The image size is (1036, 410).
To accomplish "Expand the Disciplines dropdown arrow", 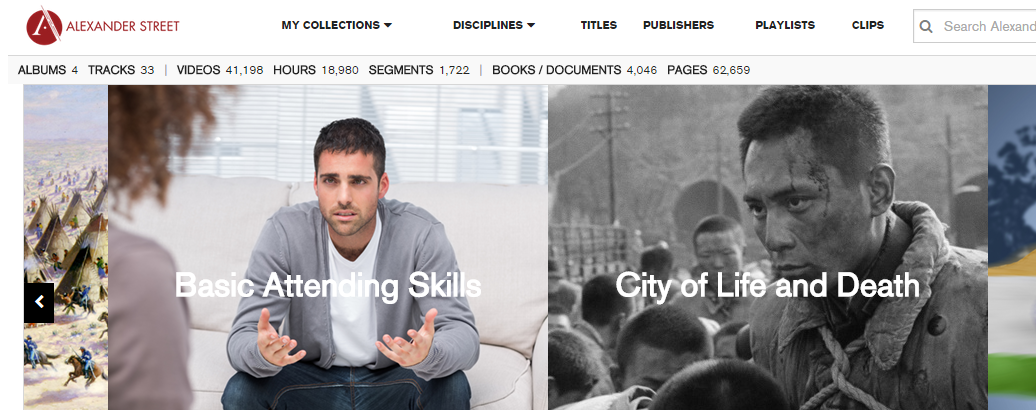I will pyautogui.click(x=531, y=25).
